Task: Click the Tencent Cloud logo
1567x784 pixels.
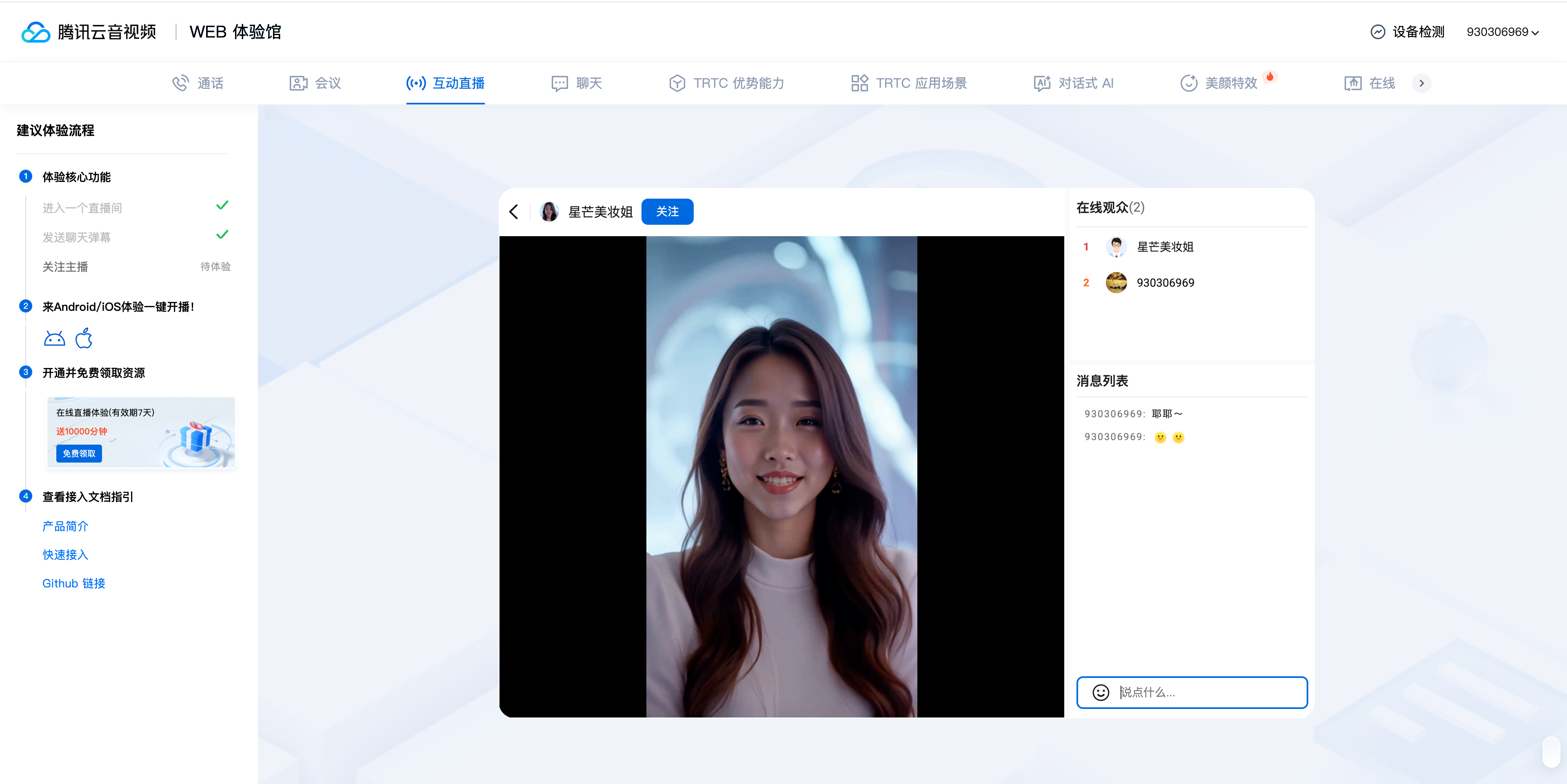Action: pyautogui.click(x=35, y=32)
